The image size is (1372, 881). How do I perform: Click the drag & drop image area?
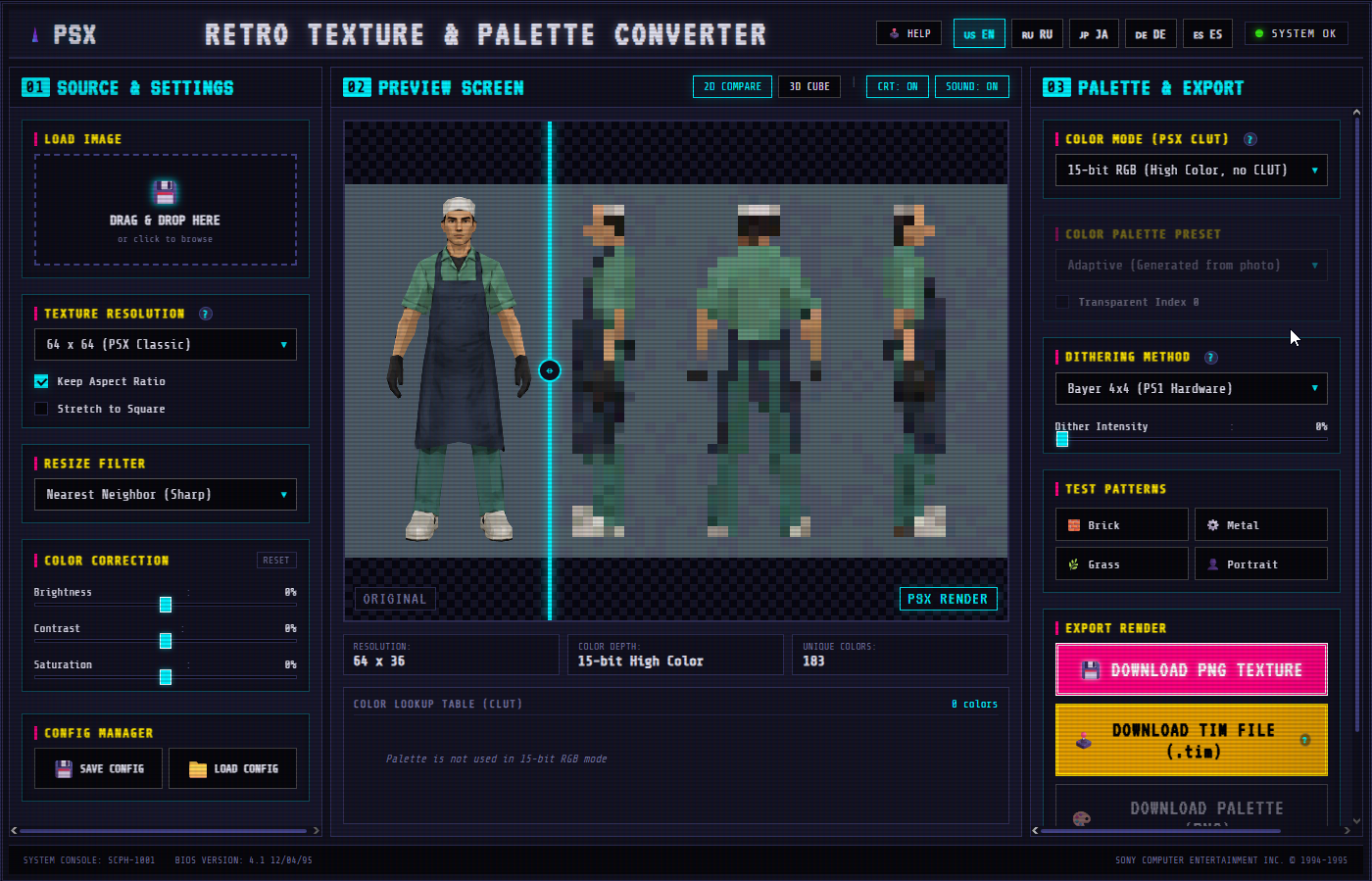click(x=166, y=210)
